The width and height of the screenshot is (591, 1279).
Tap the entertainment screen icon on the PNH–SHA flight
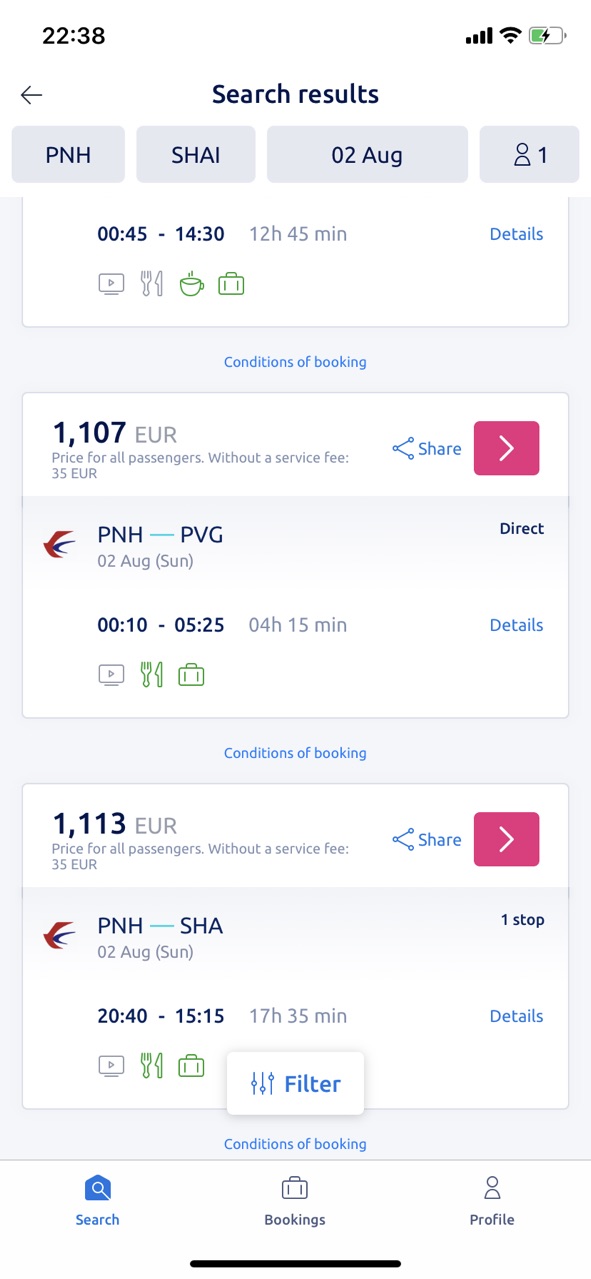point(111,1066)
